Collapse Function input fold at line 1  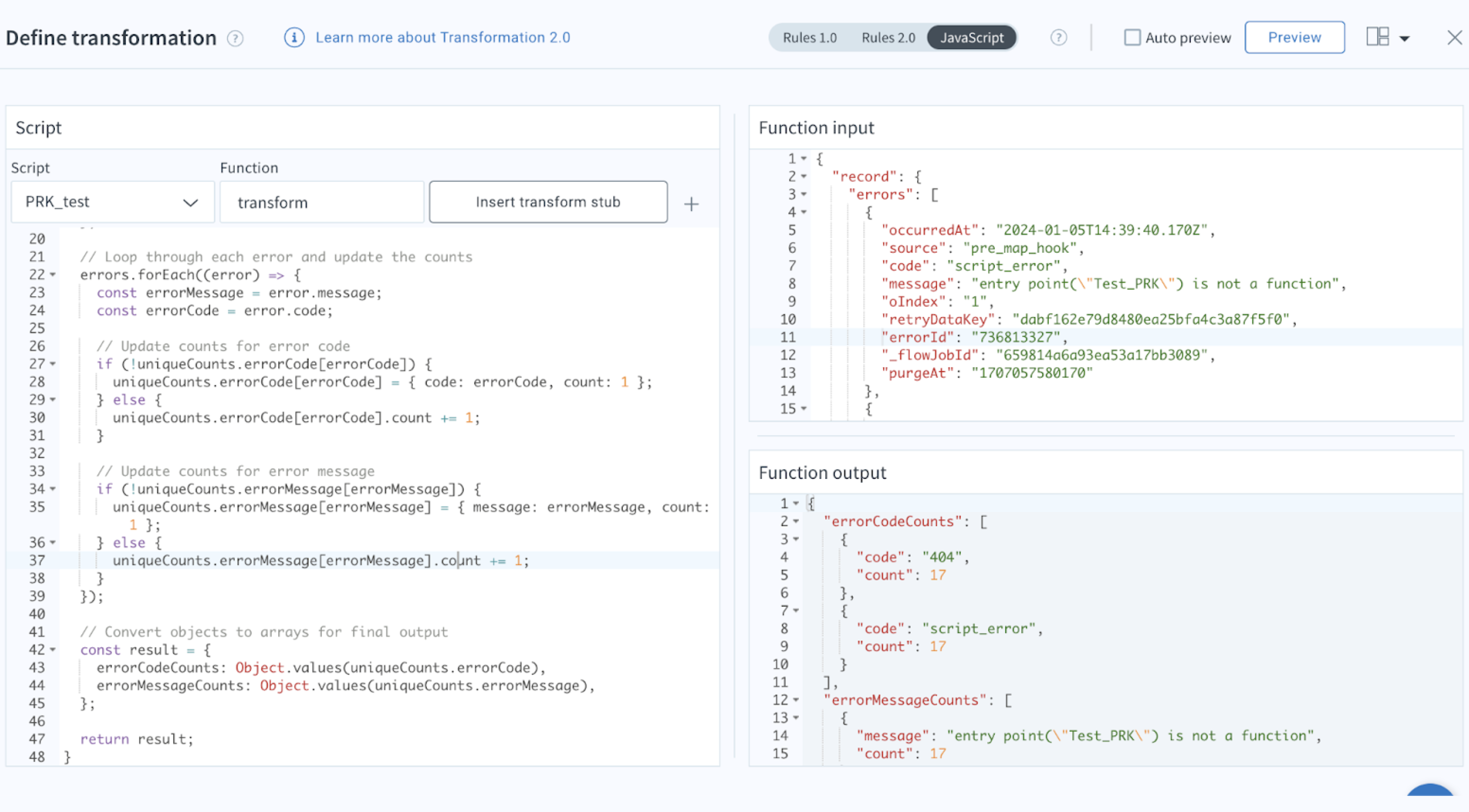point(804,159)
